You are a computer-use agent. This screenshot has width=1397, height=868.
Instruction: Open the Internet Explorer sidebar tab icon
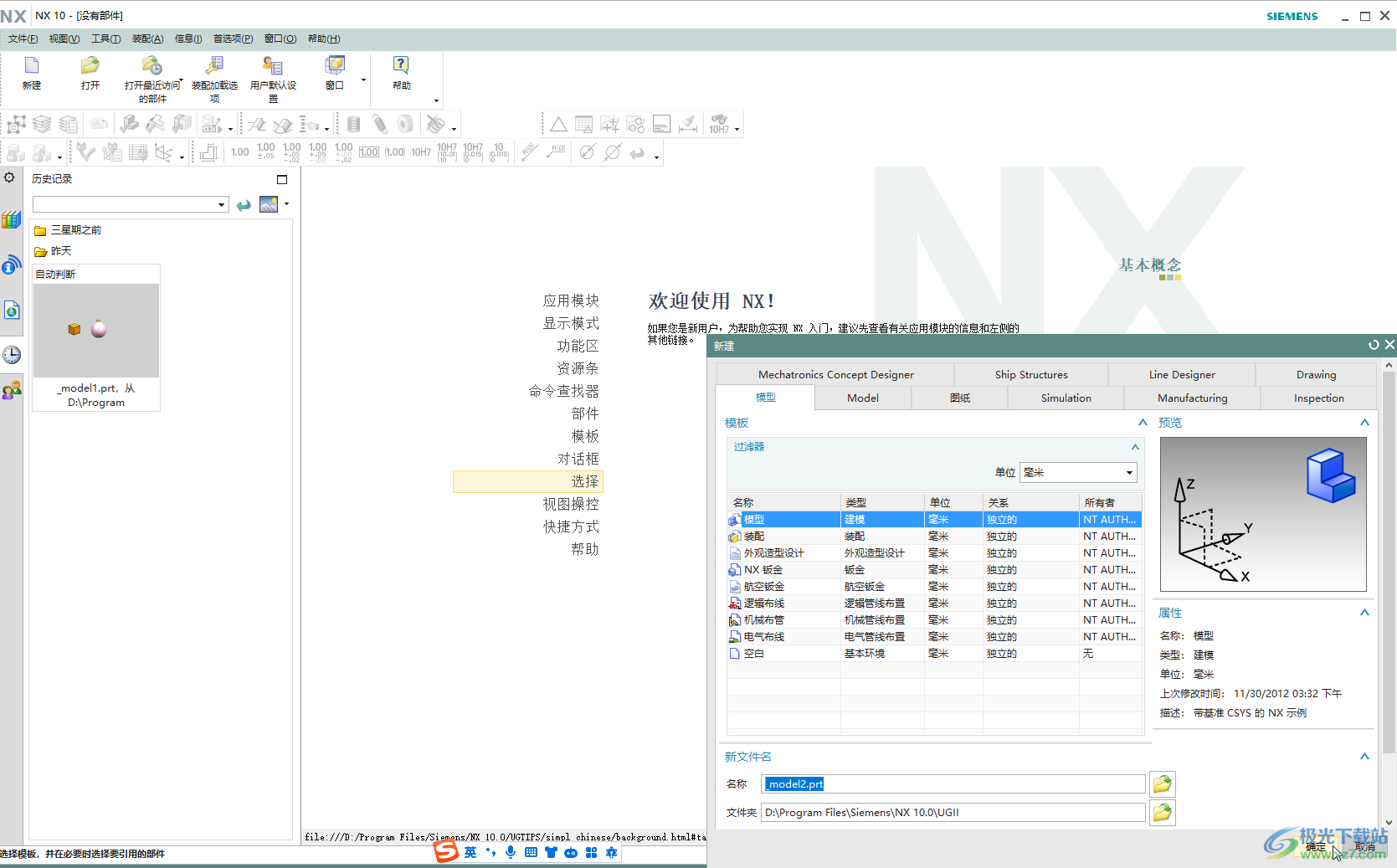11,311
